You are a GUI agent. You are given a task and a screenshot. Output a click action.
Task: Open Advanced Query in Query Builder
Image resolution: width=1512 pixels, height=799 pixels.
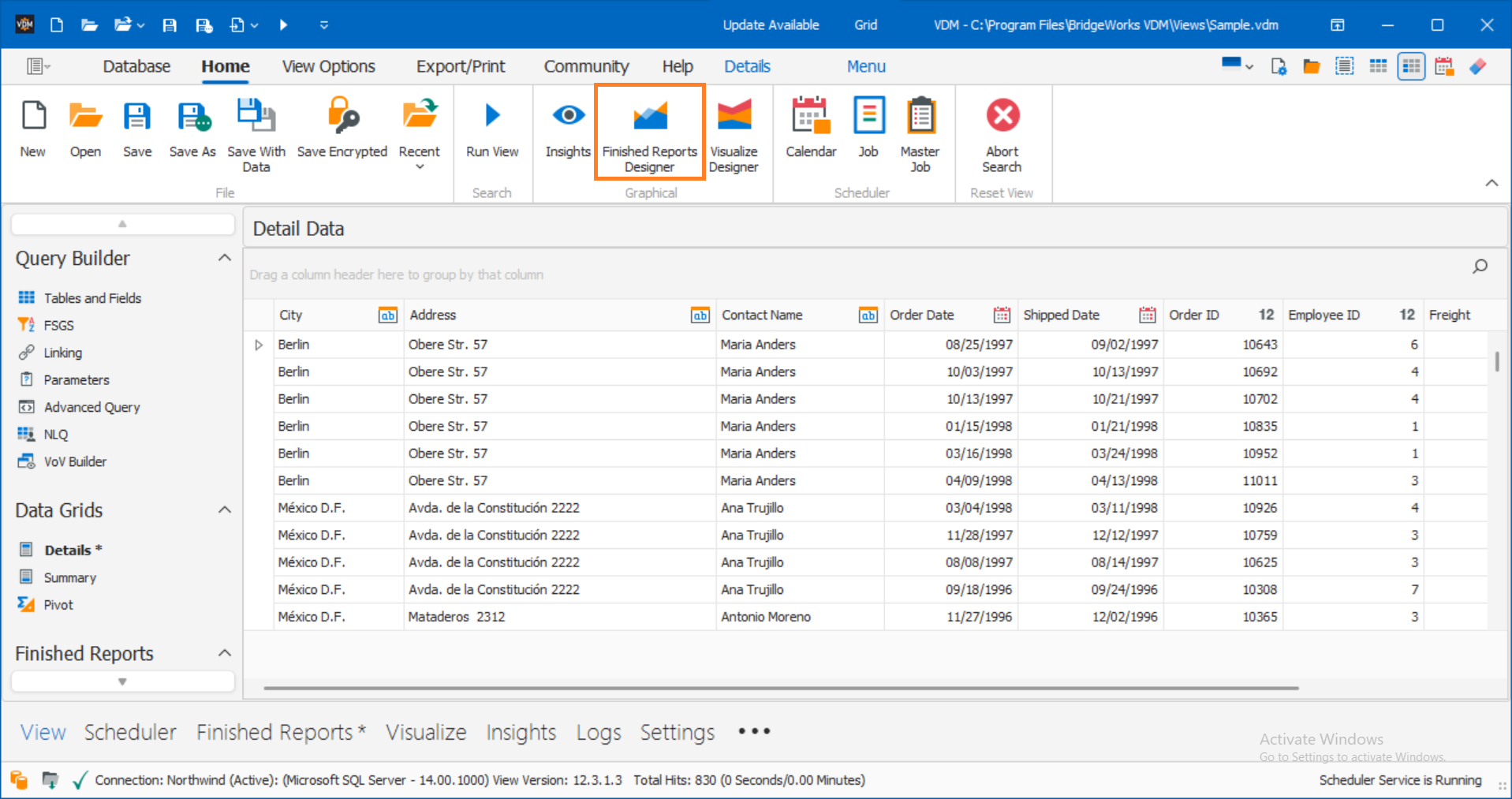[x=91, y=406]
